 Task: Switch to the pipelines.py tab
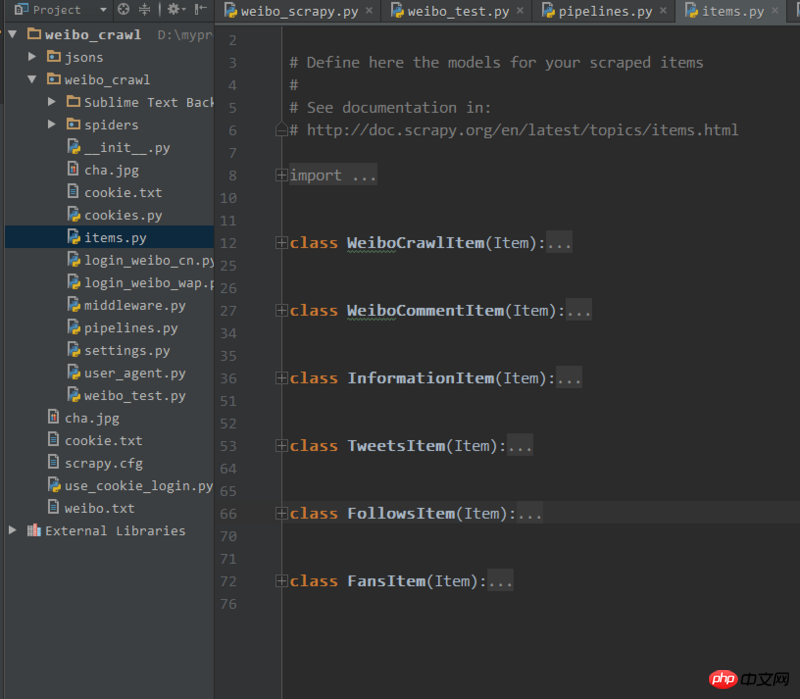[604, 12]
